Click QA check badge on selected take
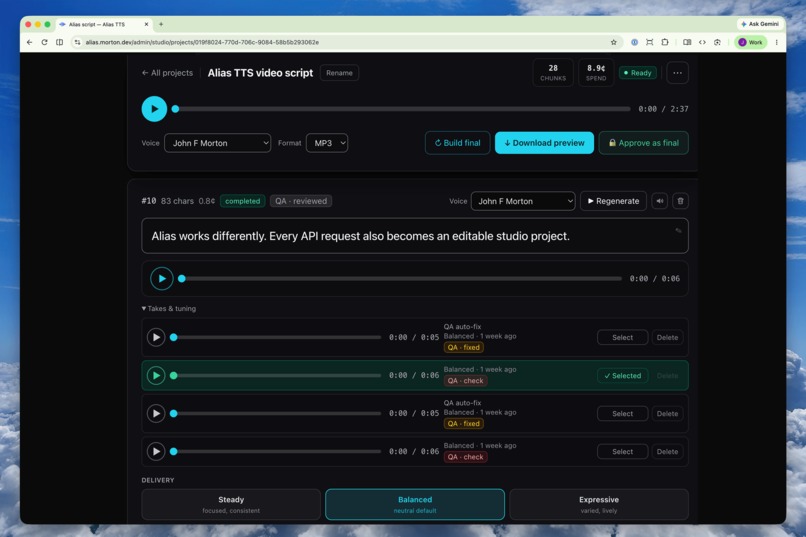Screen dimensions: 806x537 [465, 381]
